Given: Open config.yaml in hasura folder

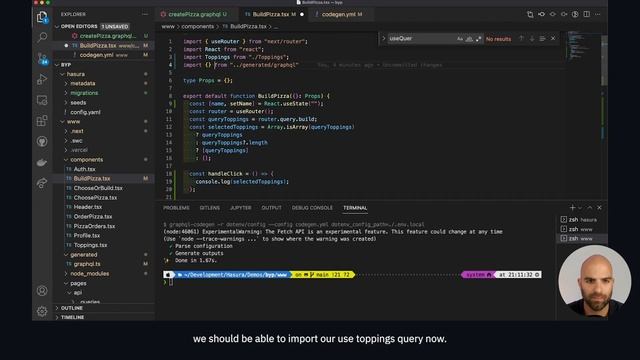Looking at the screenshot, I should [85, 112].
